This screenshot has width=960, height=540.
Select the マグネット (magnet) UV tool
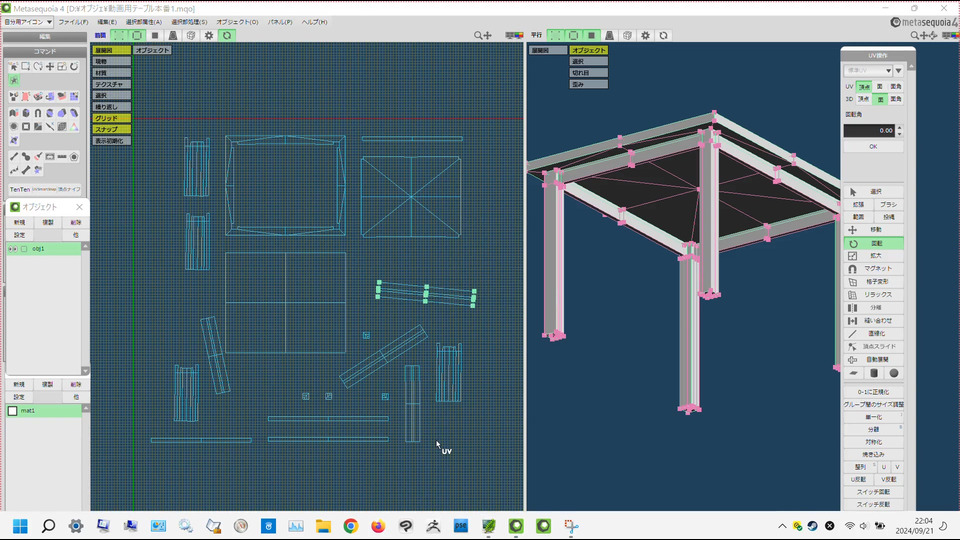click(x=873, y=269)
